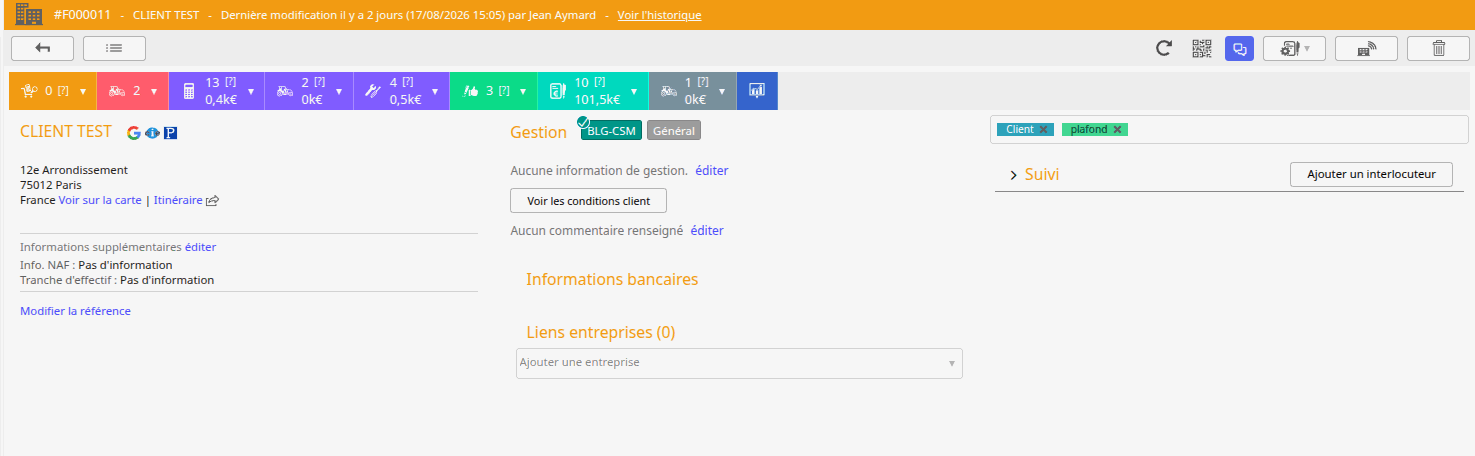
Task: Select the Général badge
Action: click(x=674, y=130)
